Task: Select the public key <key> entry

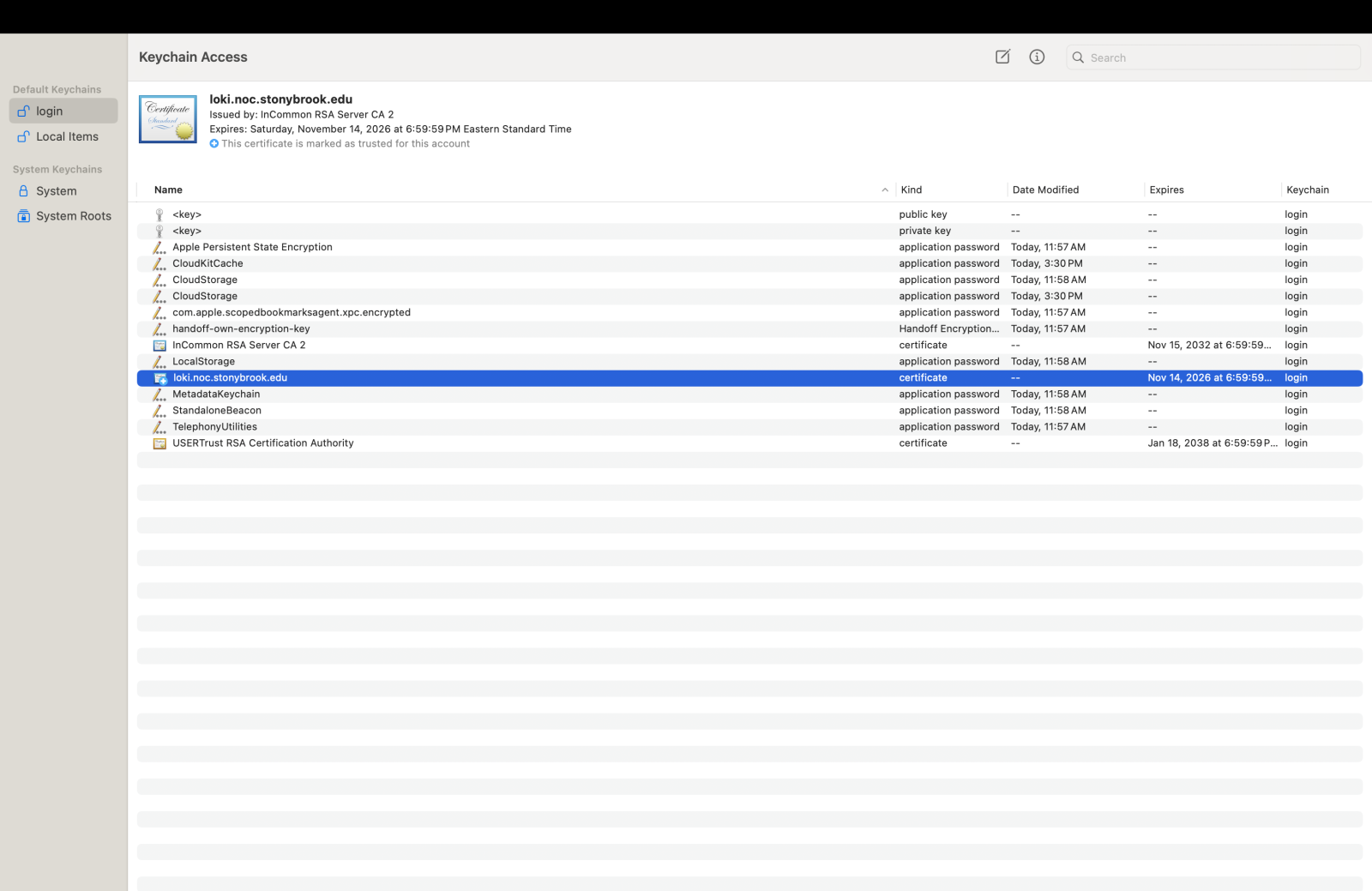Action: (749, 214)
